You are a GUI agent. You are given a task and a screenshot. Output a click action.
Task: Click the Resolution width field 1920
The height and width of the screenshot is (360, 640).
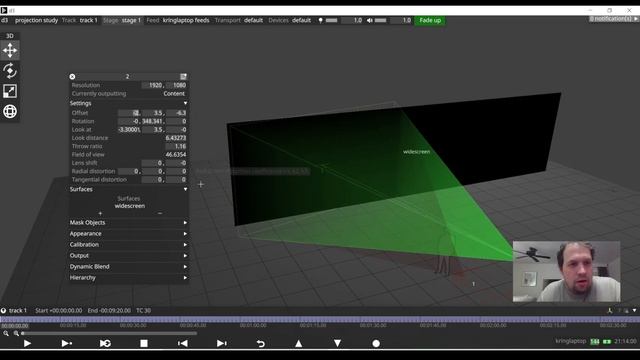tap(153, 85)
